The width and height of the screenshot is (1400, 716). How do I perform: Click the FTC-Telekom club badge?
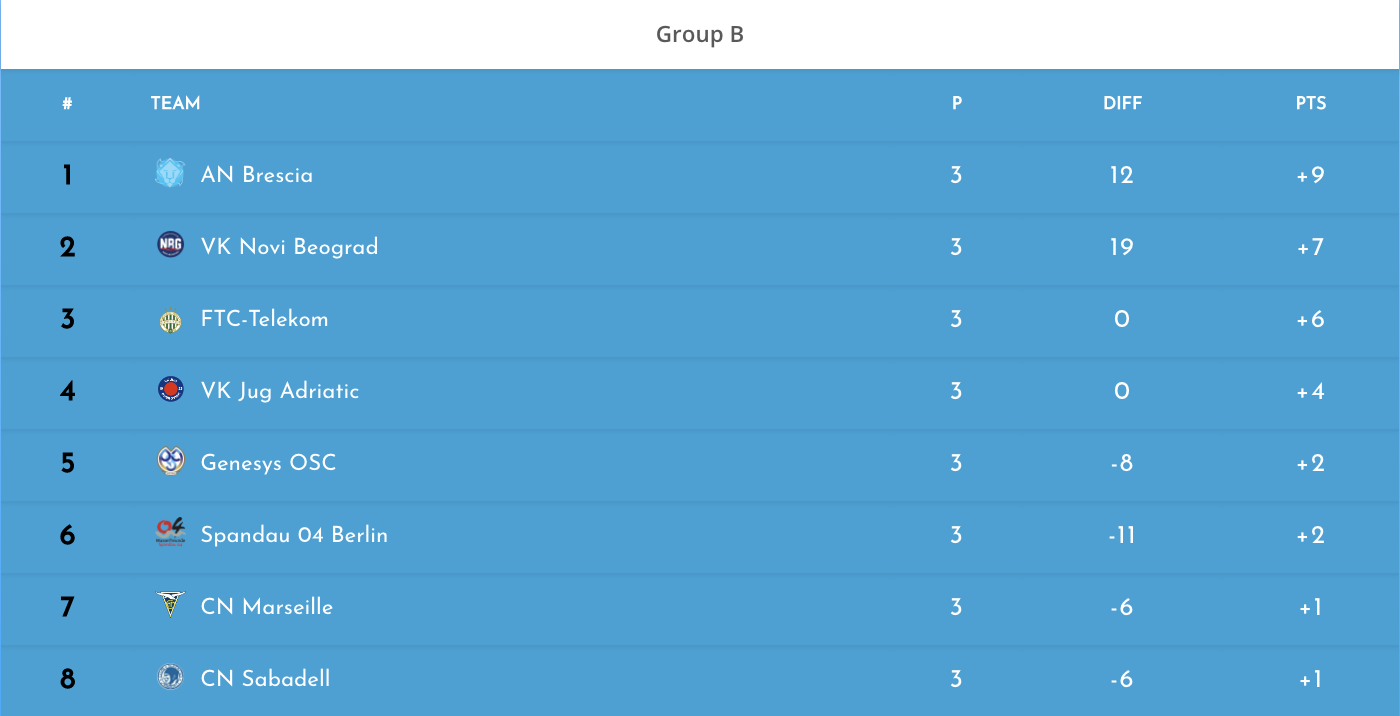(x=170, y=321)
